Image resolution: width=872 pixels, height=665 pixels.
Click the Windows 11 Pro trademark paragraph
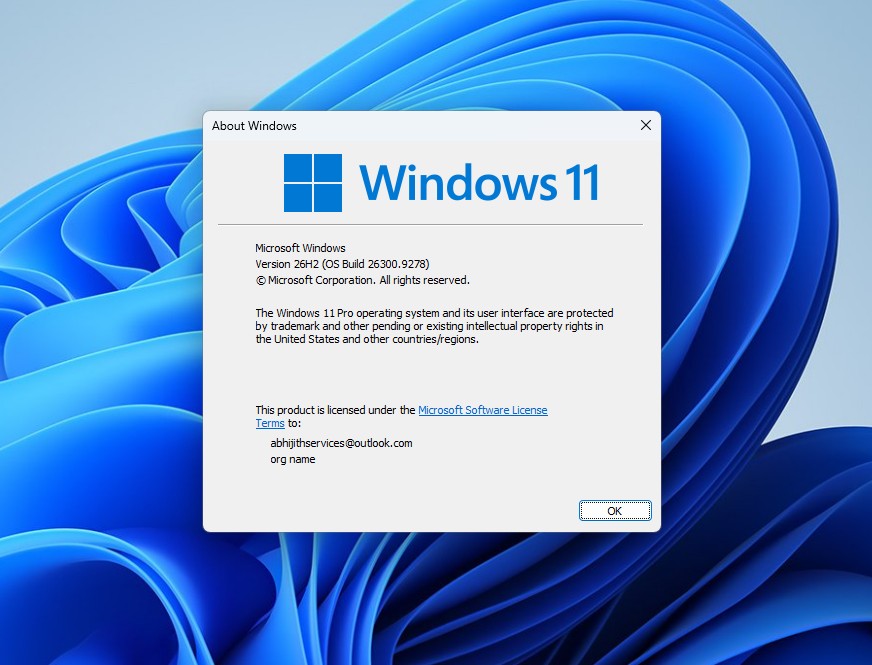pos(434,326)
